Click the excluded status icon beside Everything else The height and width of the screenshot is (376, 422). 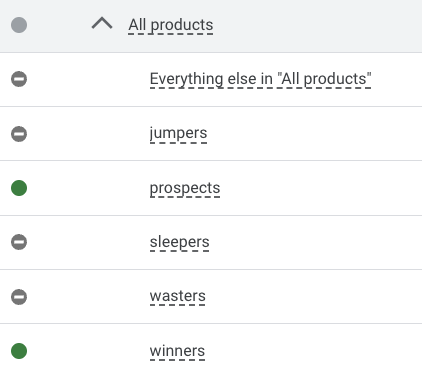[19, 79]
